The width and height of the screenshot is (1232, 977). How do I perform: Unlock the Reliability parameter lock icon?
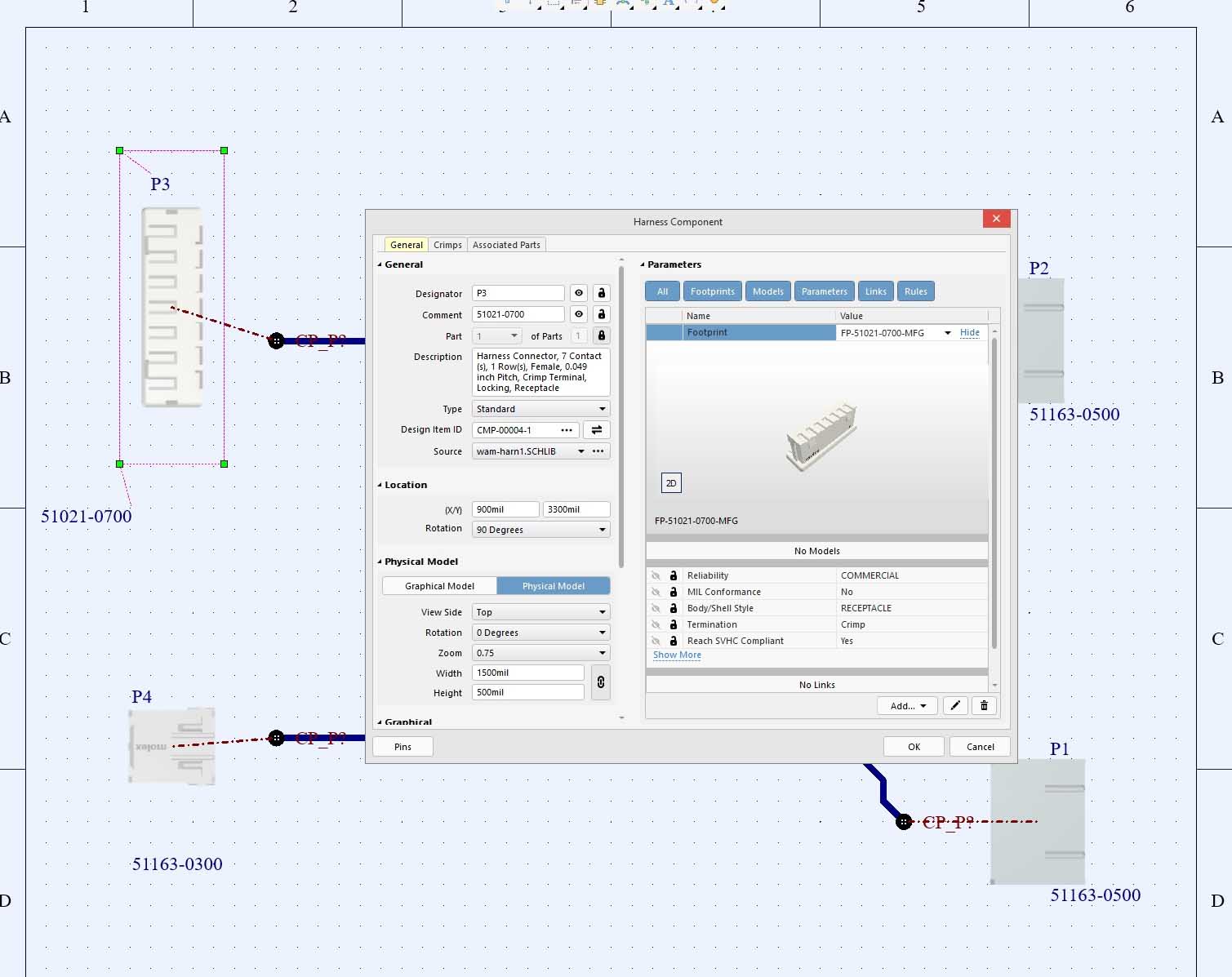click(x=674, y=575)
